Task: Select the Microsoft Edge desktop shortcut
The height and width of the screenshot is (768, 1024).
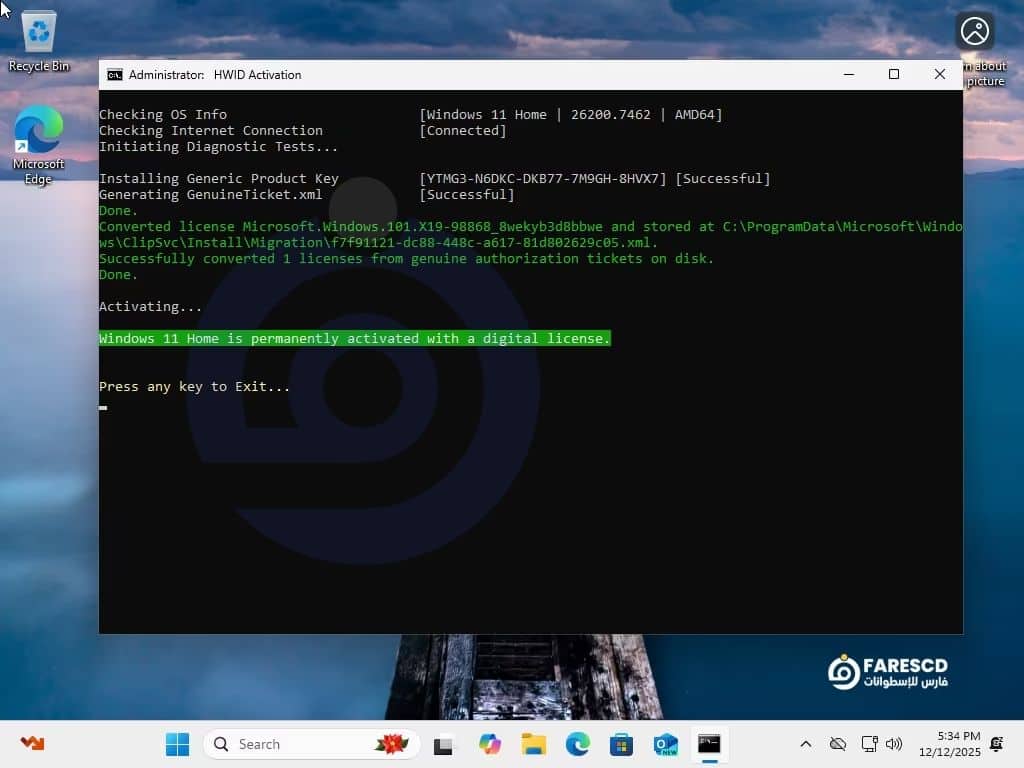Action: 38,145
